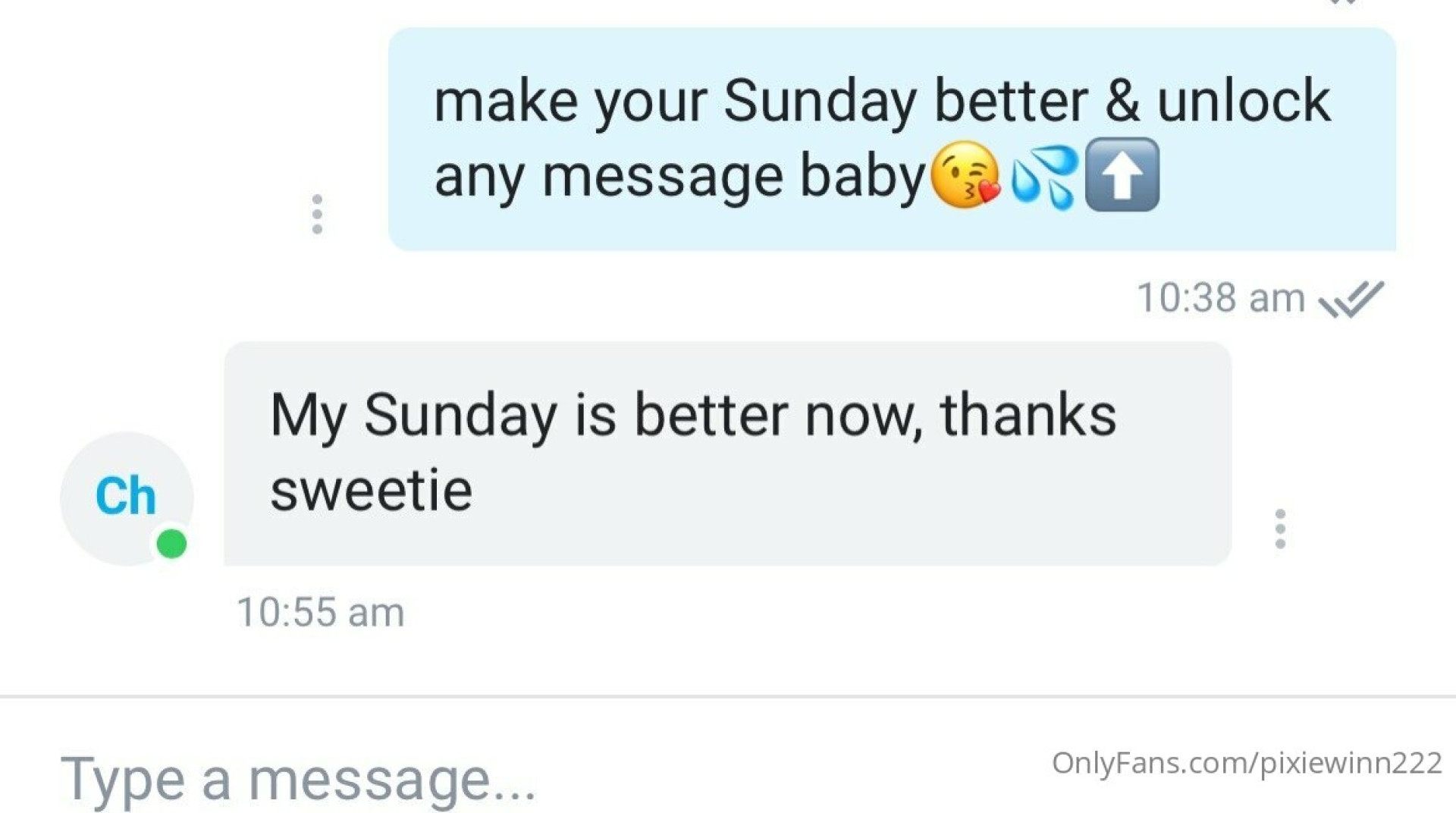
Task: Open options menu beside the "thanks sweetie" reply
Action: coord(1280,529)
